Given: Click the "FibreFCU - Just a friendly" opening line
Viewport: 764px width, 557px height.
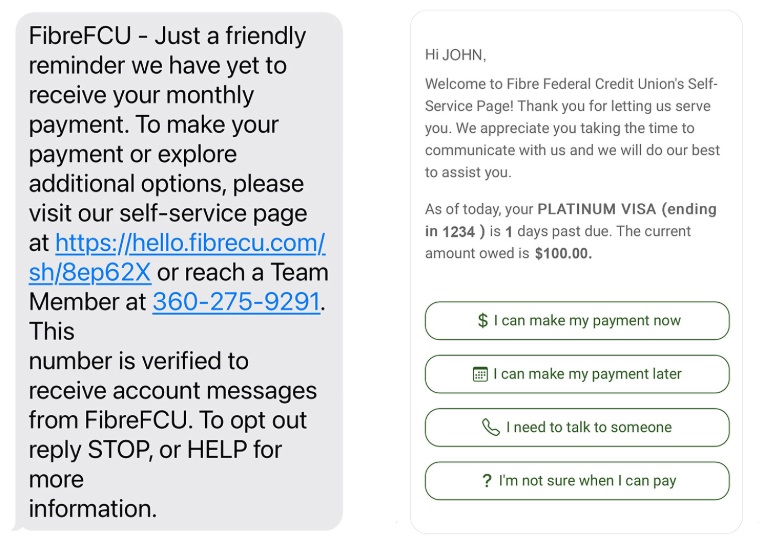Looking at the screenshot, I should (167, 36).
